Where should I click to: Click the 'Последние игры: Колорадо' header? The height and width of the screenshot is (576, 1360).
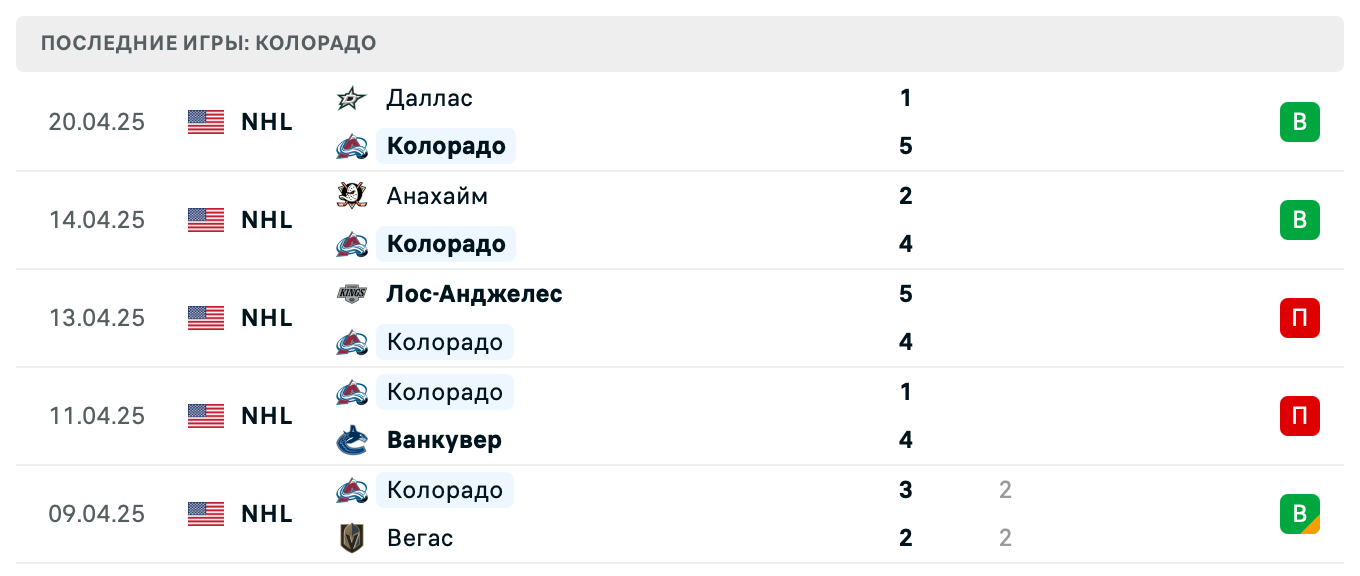(209, 43)
